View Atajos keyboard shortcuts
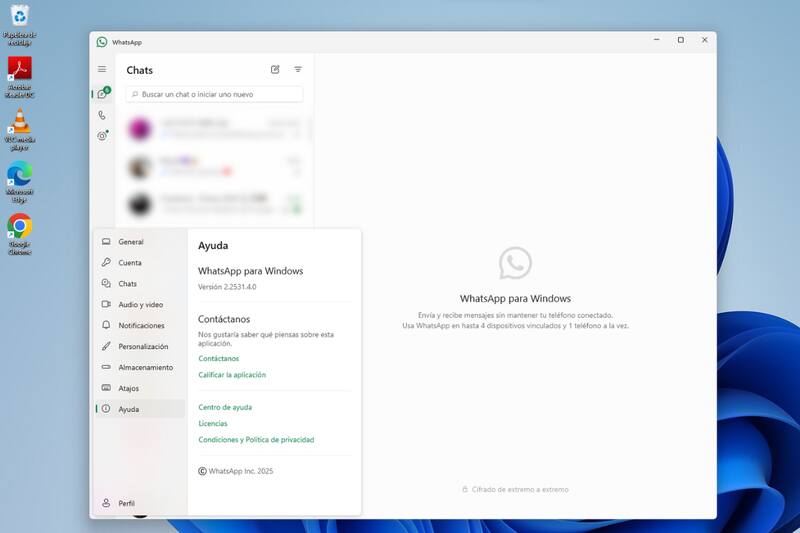Viewport: 800px width, 533px height. (128, 388)
